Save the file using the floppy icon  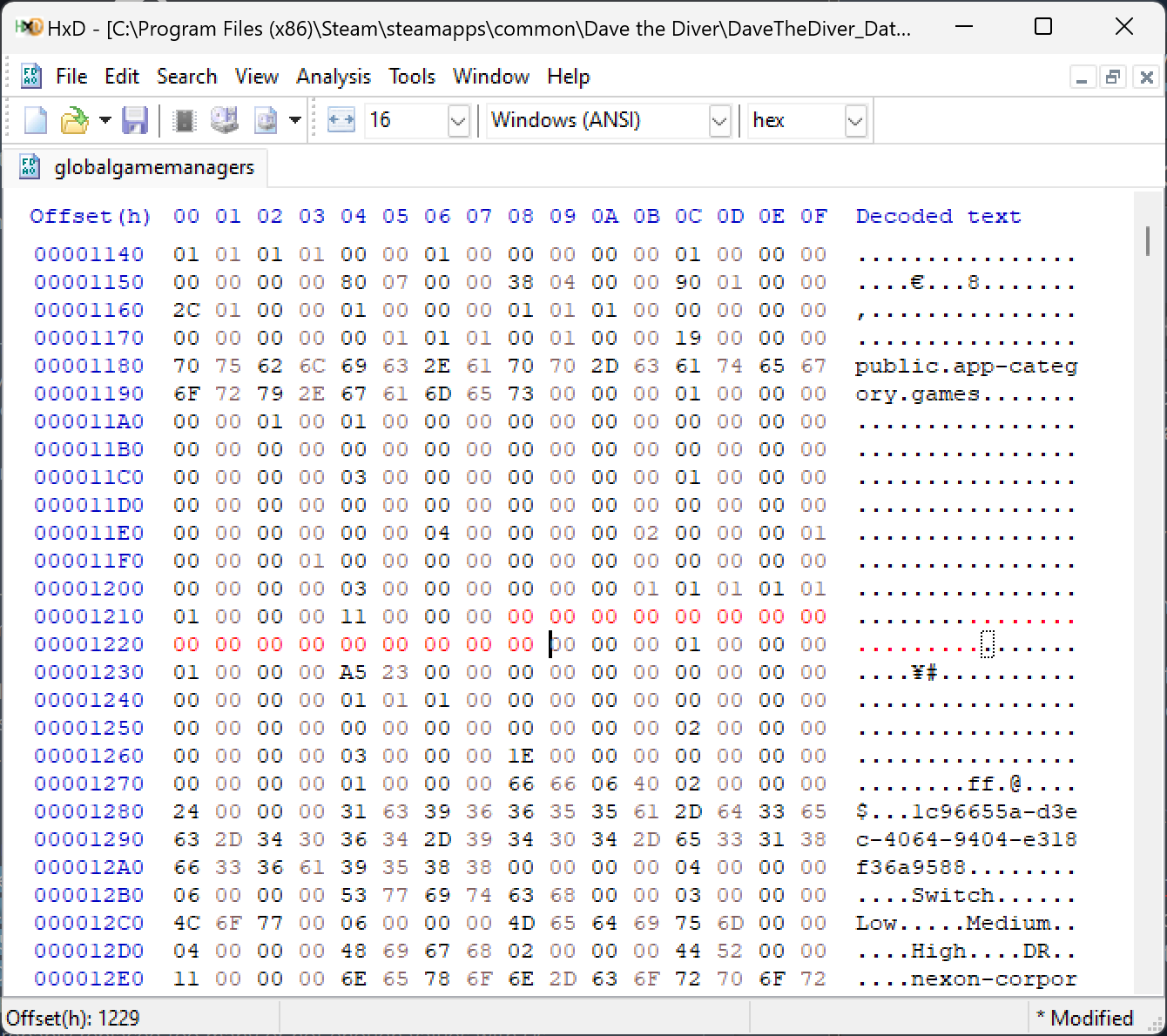tap(134, 120)
